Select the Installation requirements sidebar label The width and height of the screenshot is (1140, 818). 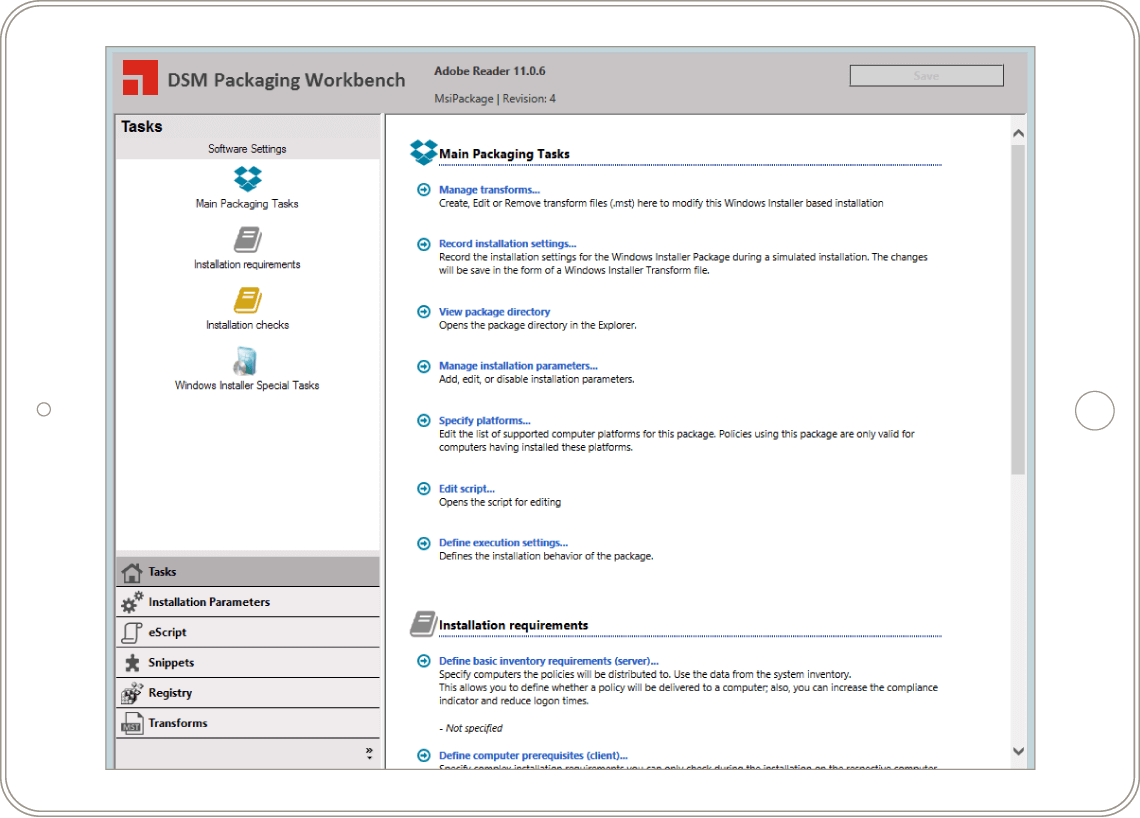247,265
